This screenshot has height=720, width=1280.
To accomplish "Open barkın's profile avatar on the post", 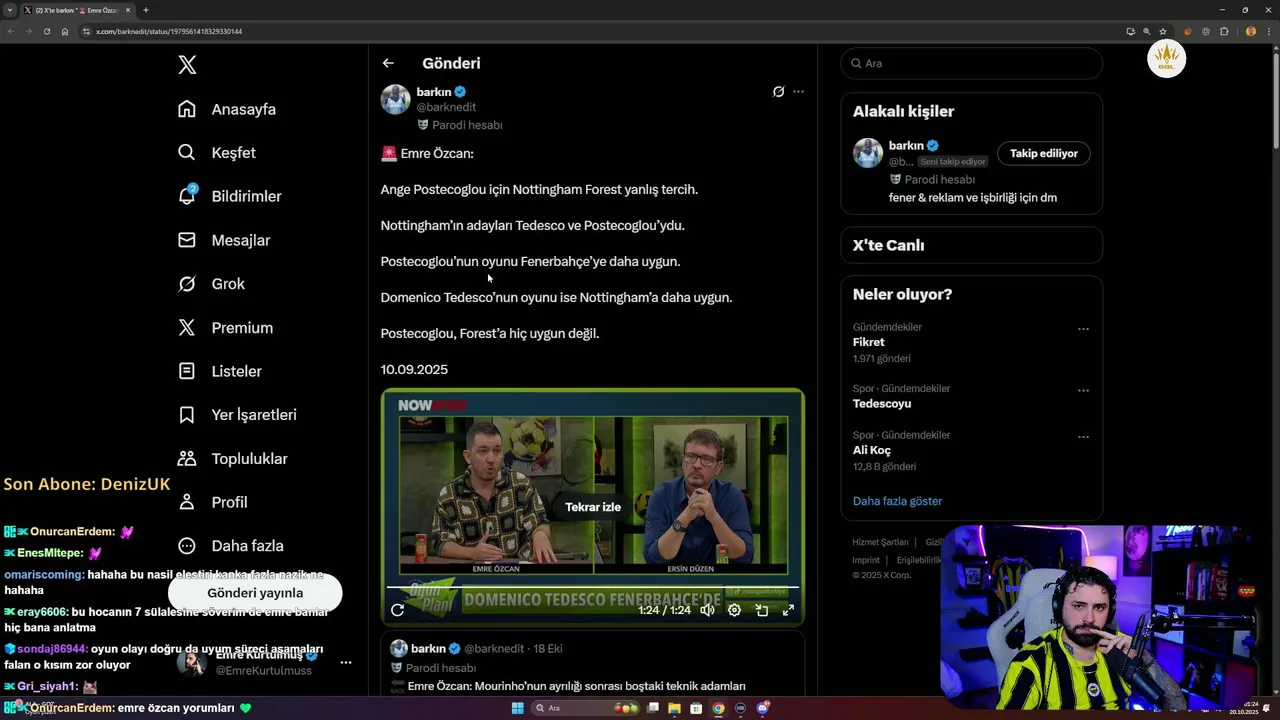I will click(x=395, y=99).
